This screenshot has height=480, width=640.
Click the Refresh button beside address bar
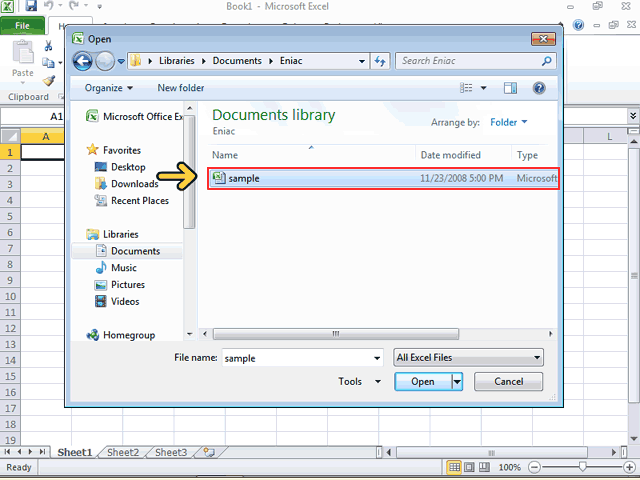pyautogui.click(x=380, y=61)
